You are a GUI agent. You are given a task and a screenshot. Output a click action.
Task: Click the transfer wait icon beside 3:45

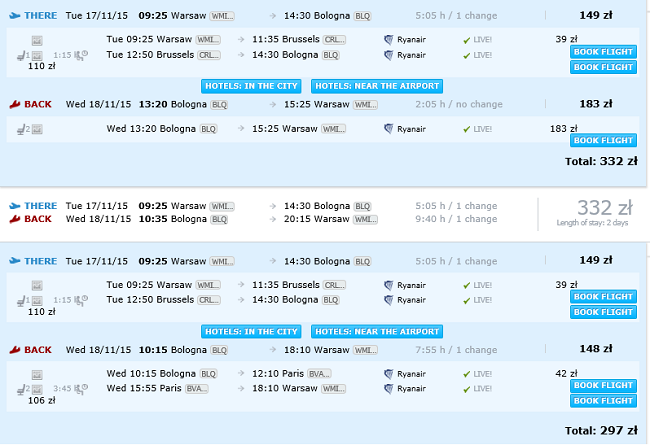(81, 389)
